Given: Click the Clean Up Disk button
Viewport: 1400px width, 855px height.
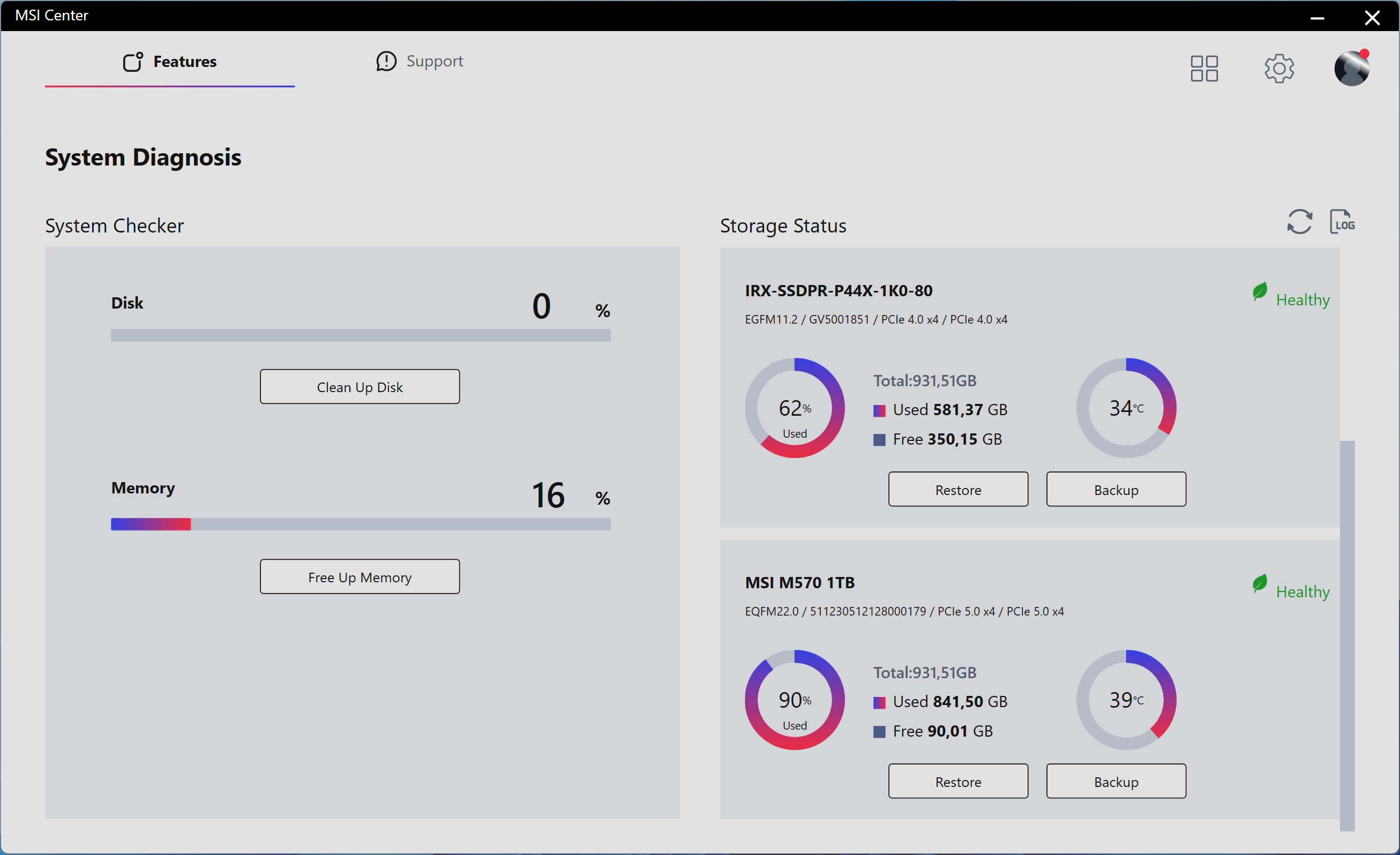Looking at the screenshot, I should pyautogui.click(x=360, y=387).
